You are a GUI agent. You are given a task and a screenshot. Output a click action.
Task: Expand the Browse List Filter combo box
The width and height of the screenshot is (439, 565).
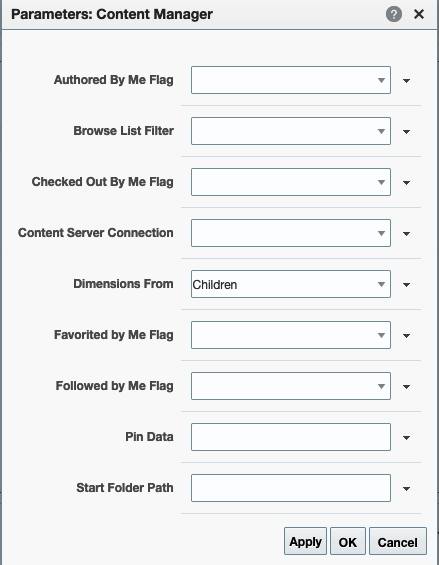coord(291,131)
